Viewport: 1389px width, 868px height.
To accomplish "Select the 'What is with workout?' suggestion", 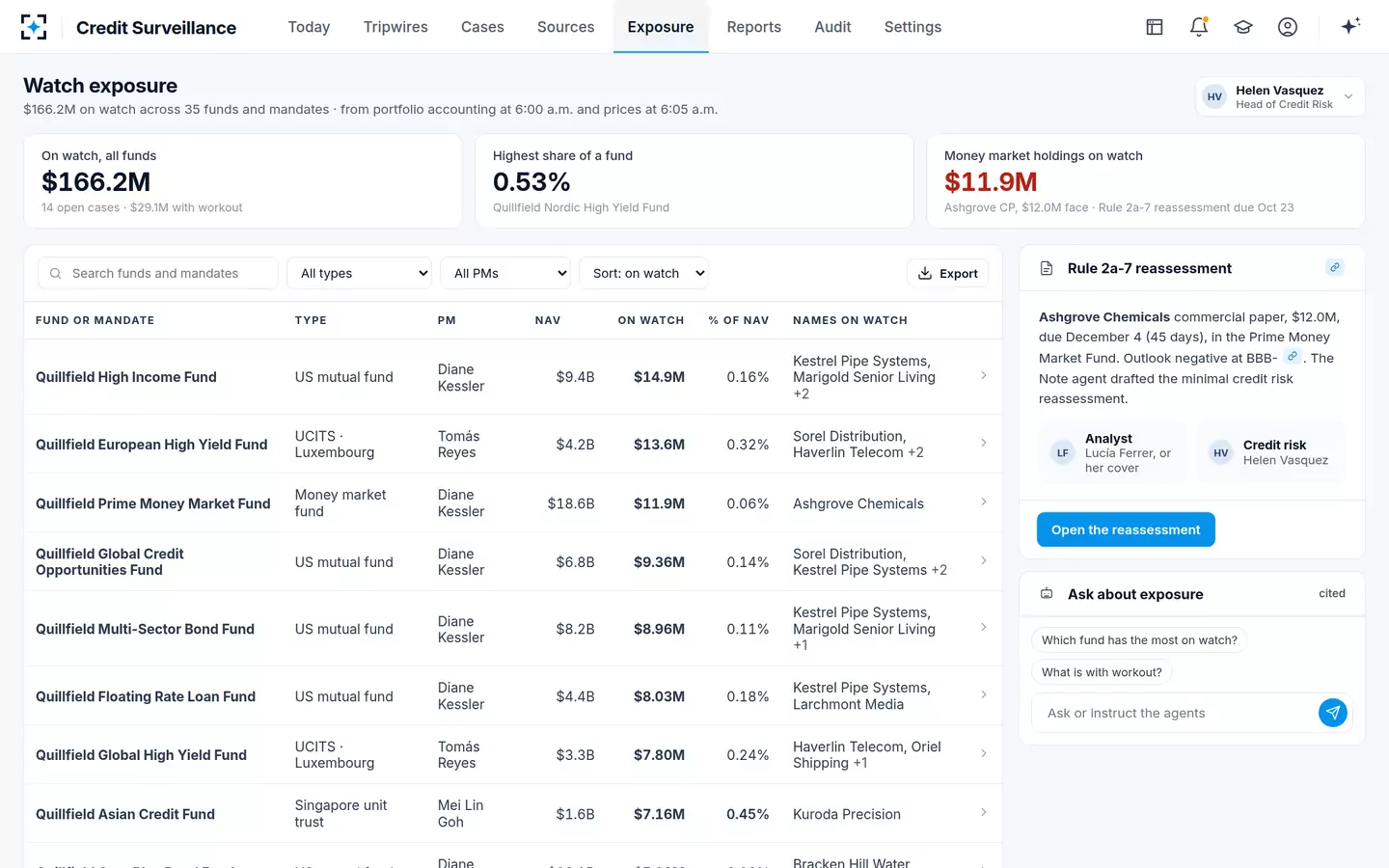I will (1102, 672).
